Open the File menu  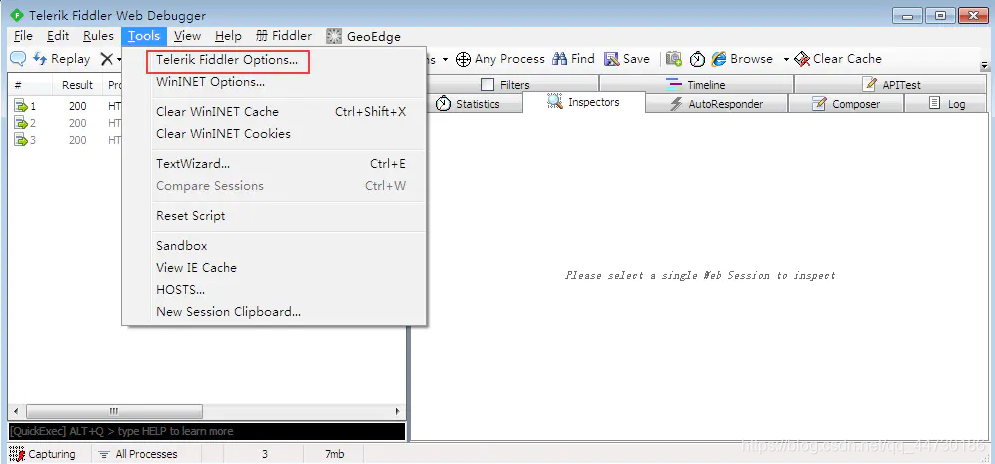(x=23, y=36)
